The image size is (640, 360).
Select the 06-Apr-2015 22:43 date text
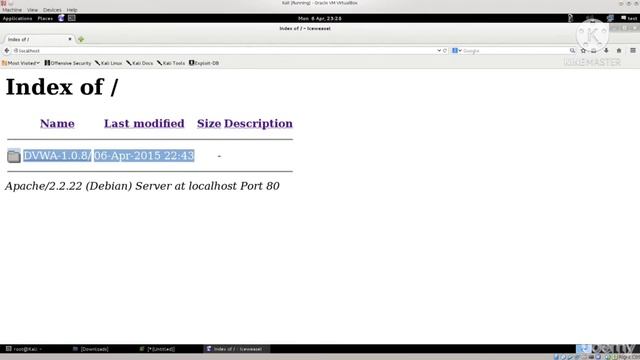[x=144, y=156]
